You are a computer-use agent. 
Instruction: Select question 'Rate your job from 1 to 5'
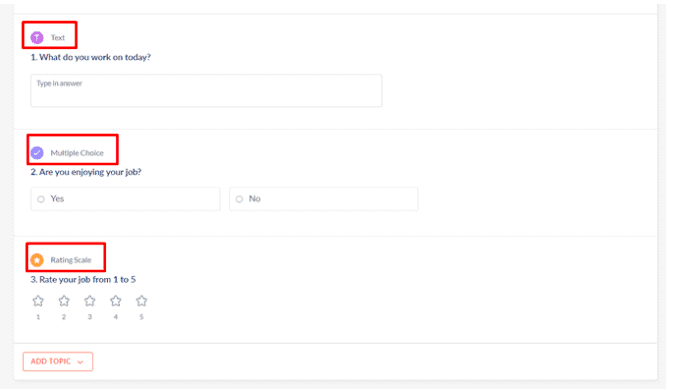point(83,280)
